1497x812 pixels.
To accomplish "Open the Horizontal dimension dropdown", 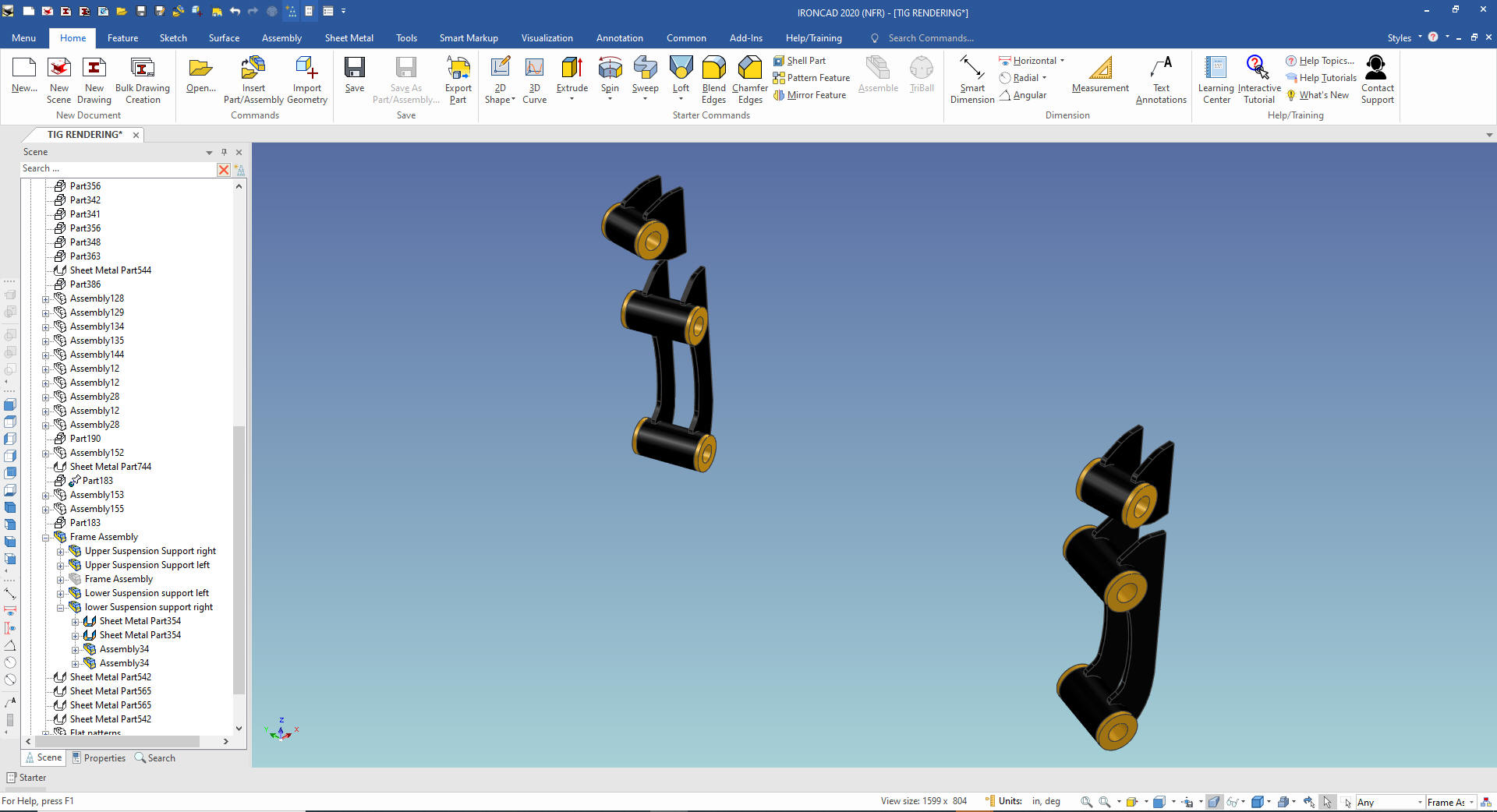I will click(x=1062, y=61).
